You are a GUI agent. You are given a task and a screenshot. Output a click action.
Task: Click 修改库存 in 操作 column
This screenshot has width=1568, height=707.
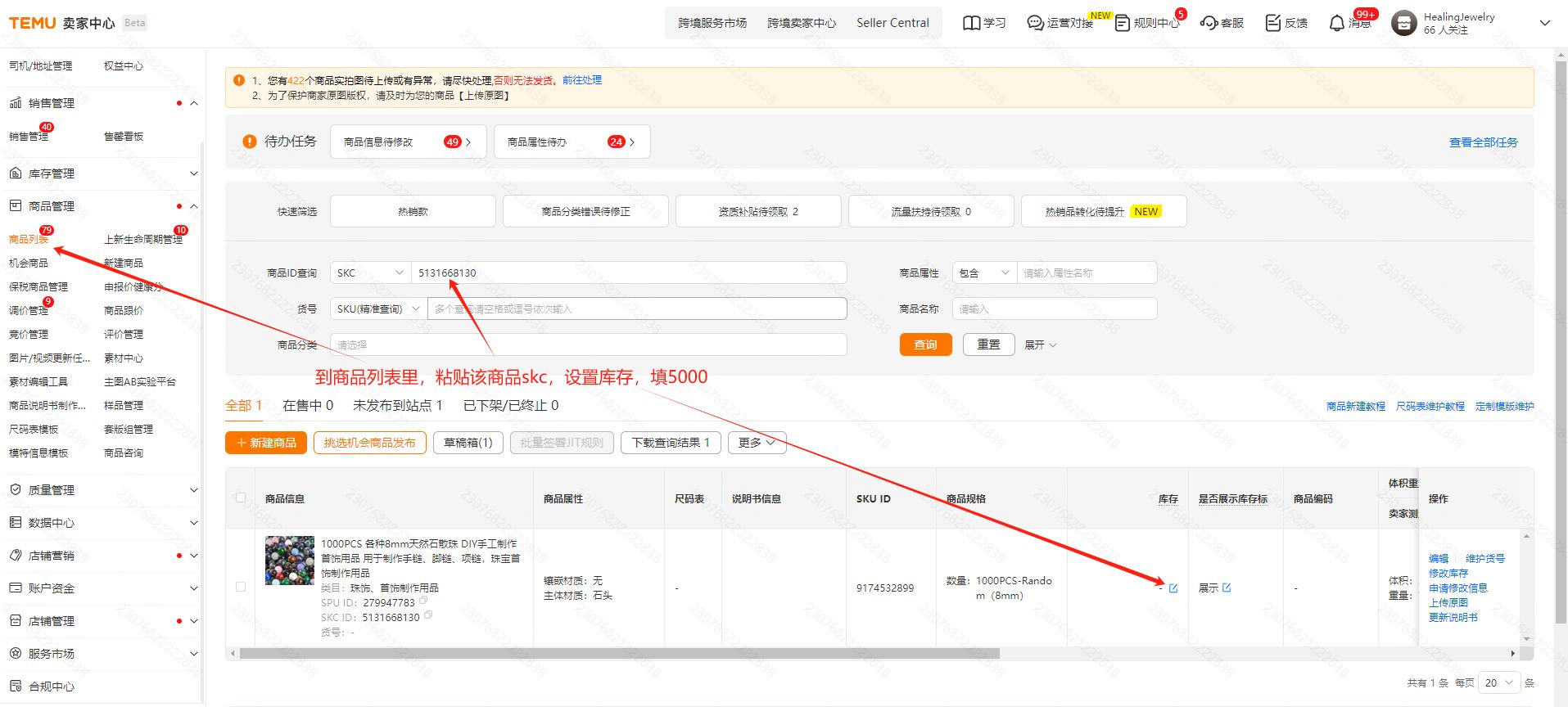pyautogui.click(x=1448, y=573)
